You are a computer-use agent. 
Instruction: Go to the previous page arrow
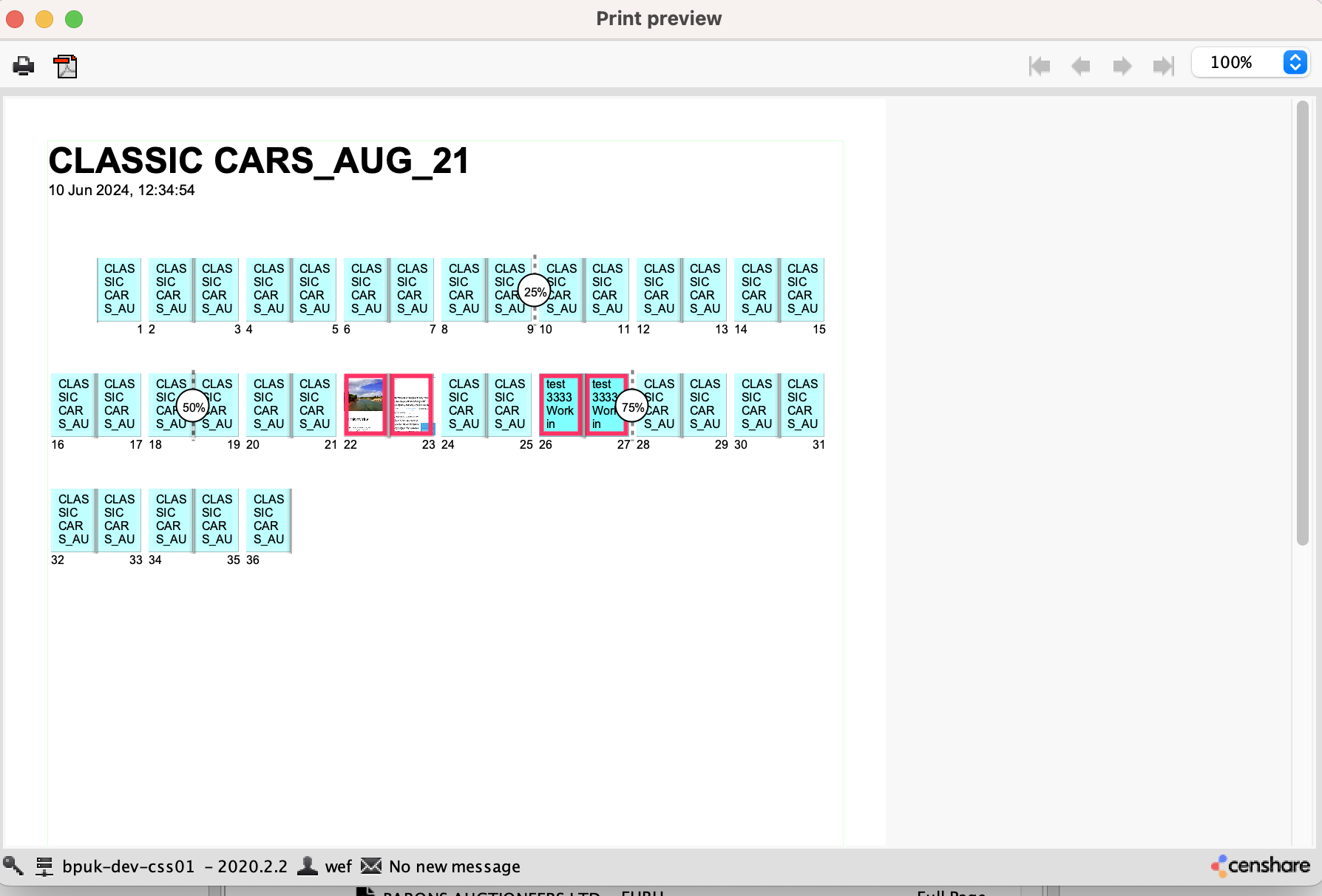click(x=1080, y=66)
